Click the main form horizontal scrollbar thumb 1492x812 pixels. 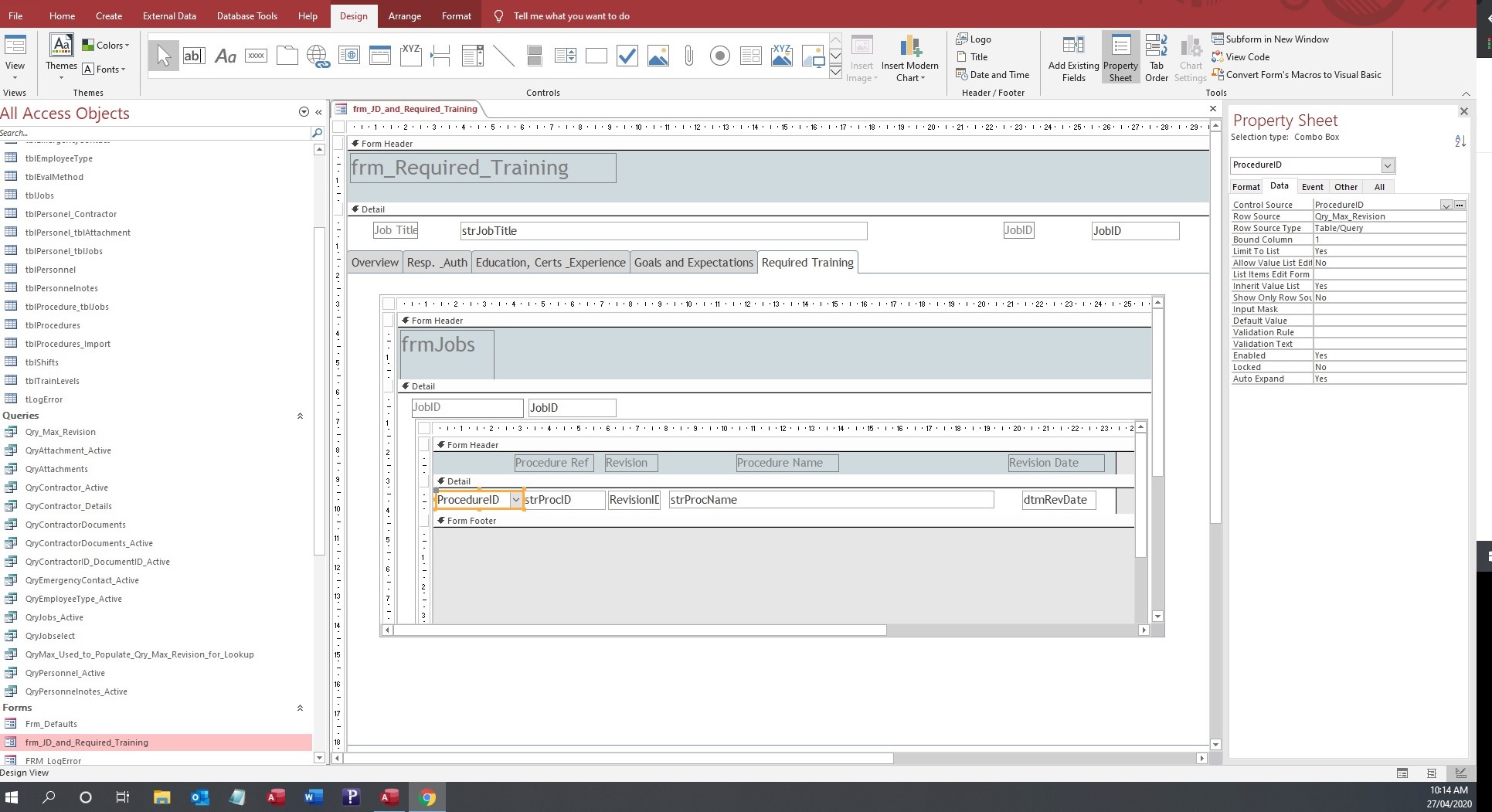point(618,759)
